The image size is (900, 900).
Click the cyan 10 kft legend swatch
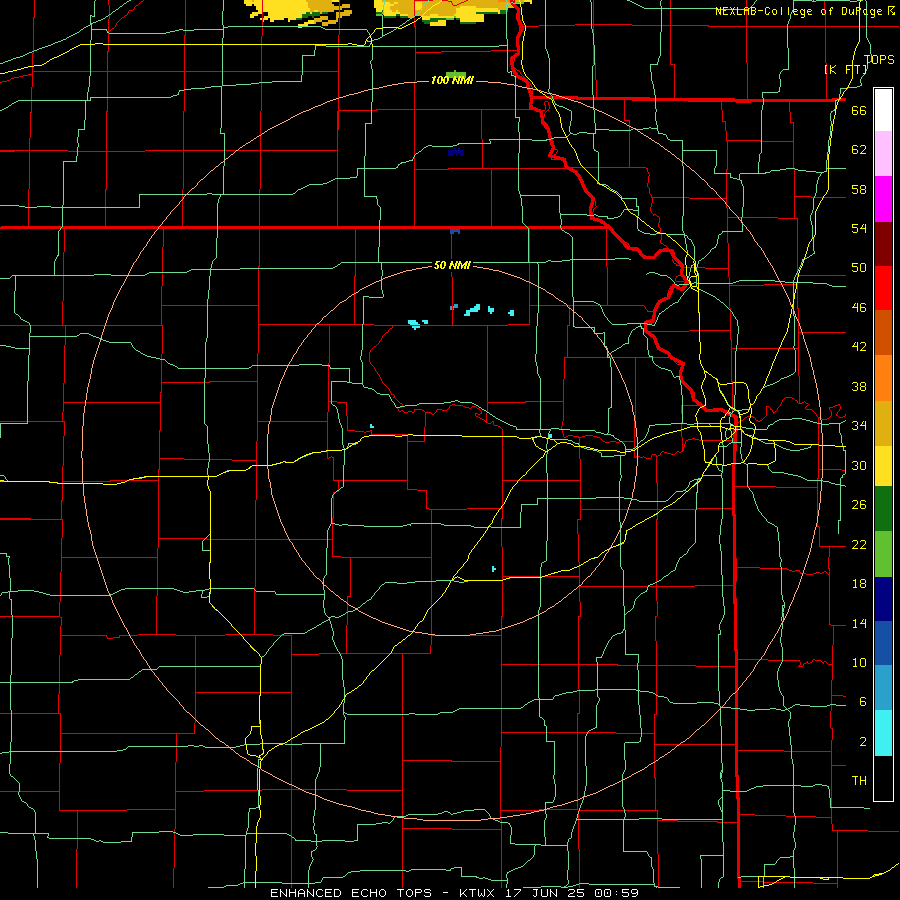coord(883,733)
